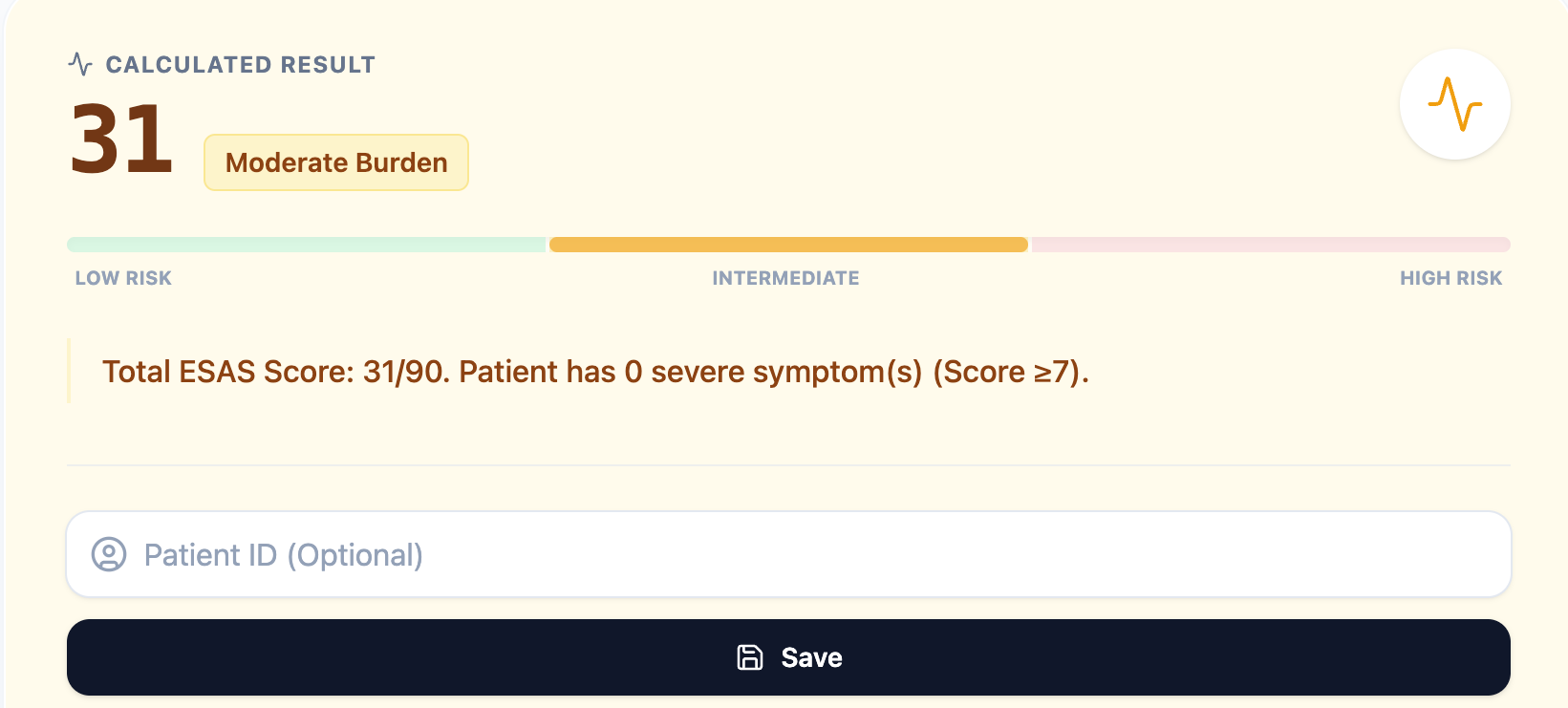
Task: Click the LOW RISK label
Action: pos(123,278)
